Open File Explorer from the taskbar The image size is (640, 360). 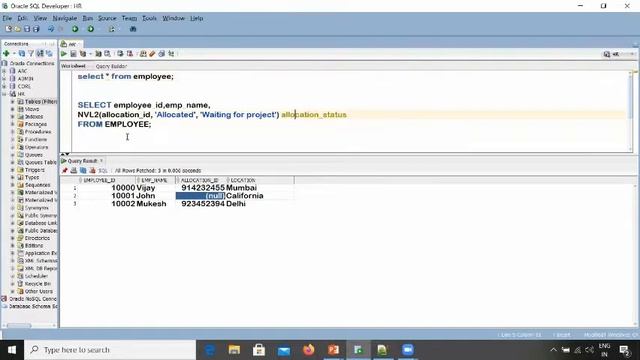pos(234,350)
